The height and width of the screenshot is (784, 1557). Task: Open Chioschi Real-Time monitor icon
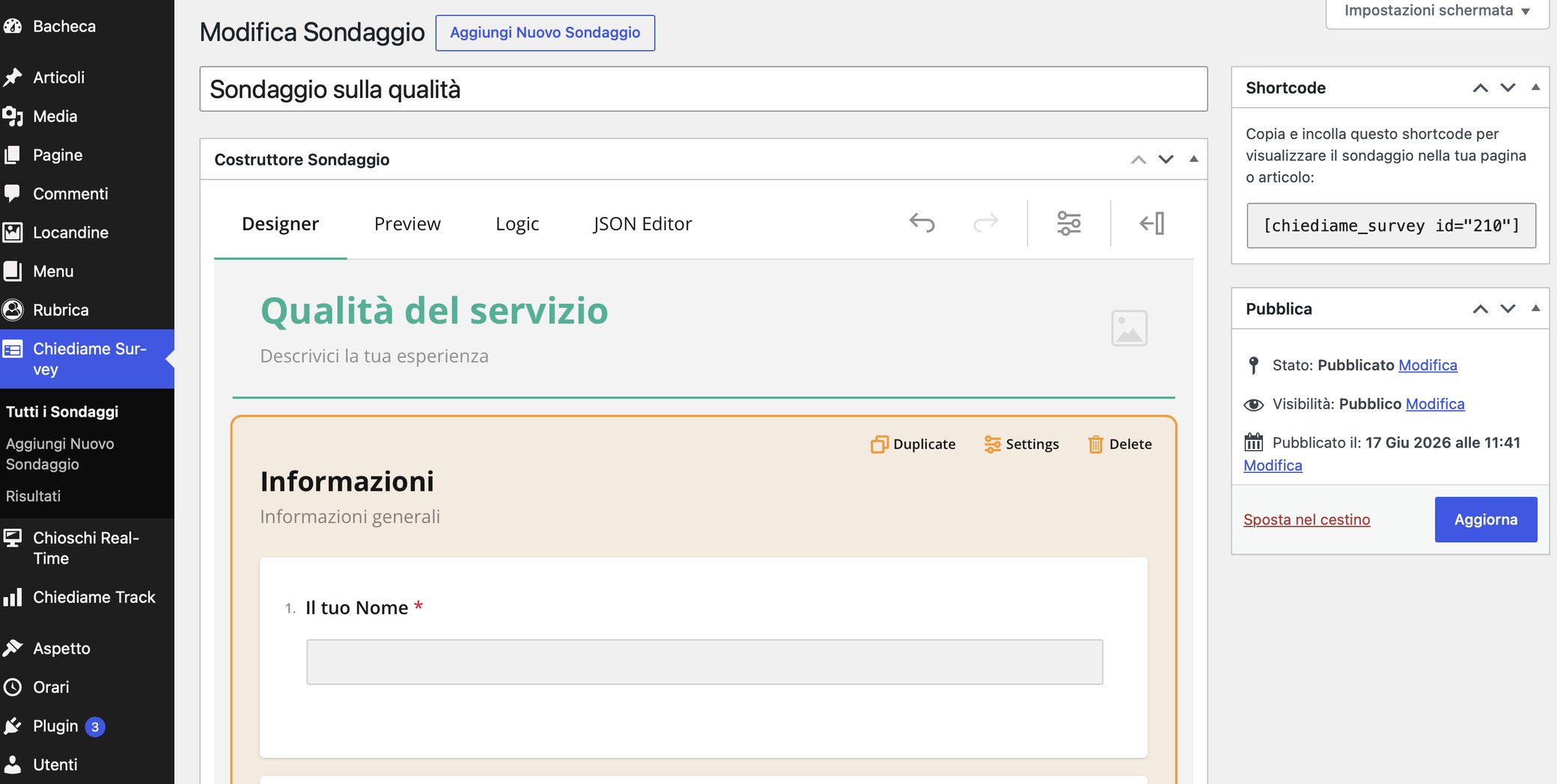13,538
